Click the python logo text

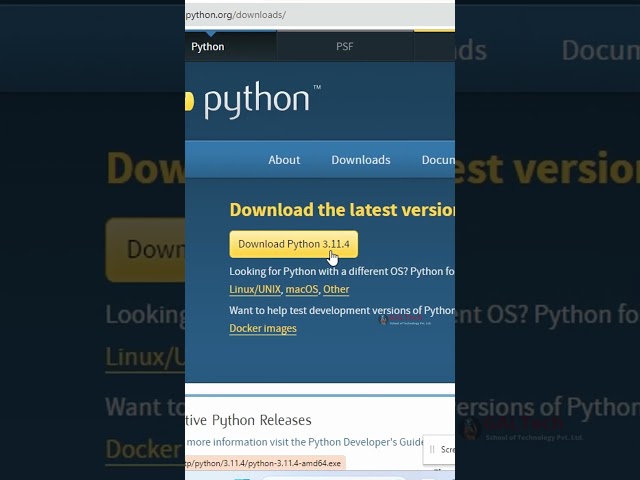256,100
